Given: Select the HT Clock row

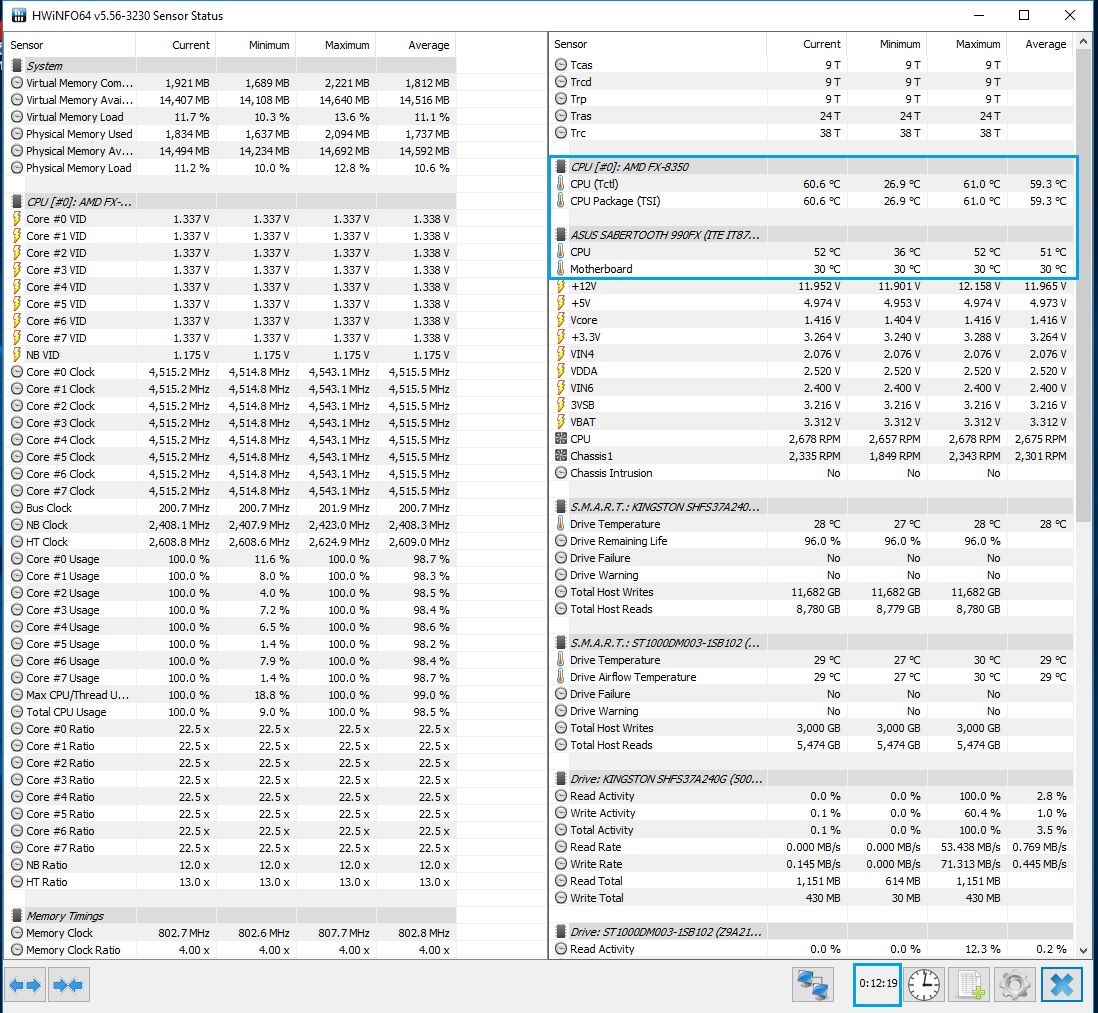Looking at the screenshot, I should (x=233, y=542).
